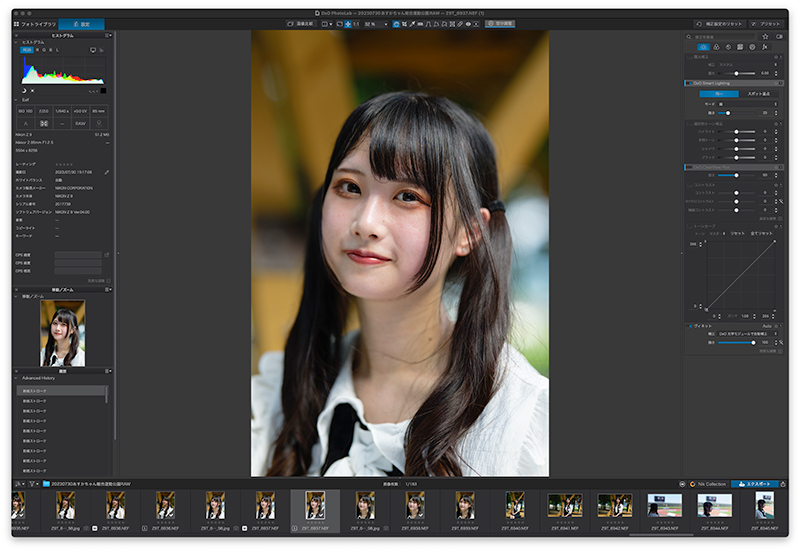This screenshot has width=800, height=551.
Task: Open the zoom percentage dropdown
Action: click(376, 24)
